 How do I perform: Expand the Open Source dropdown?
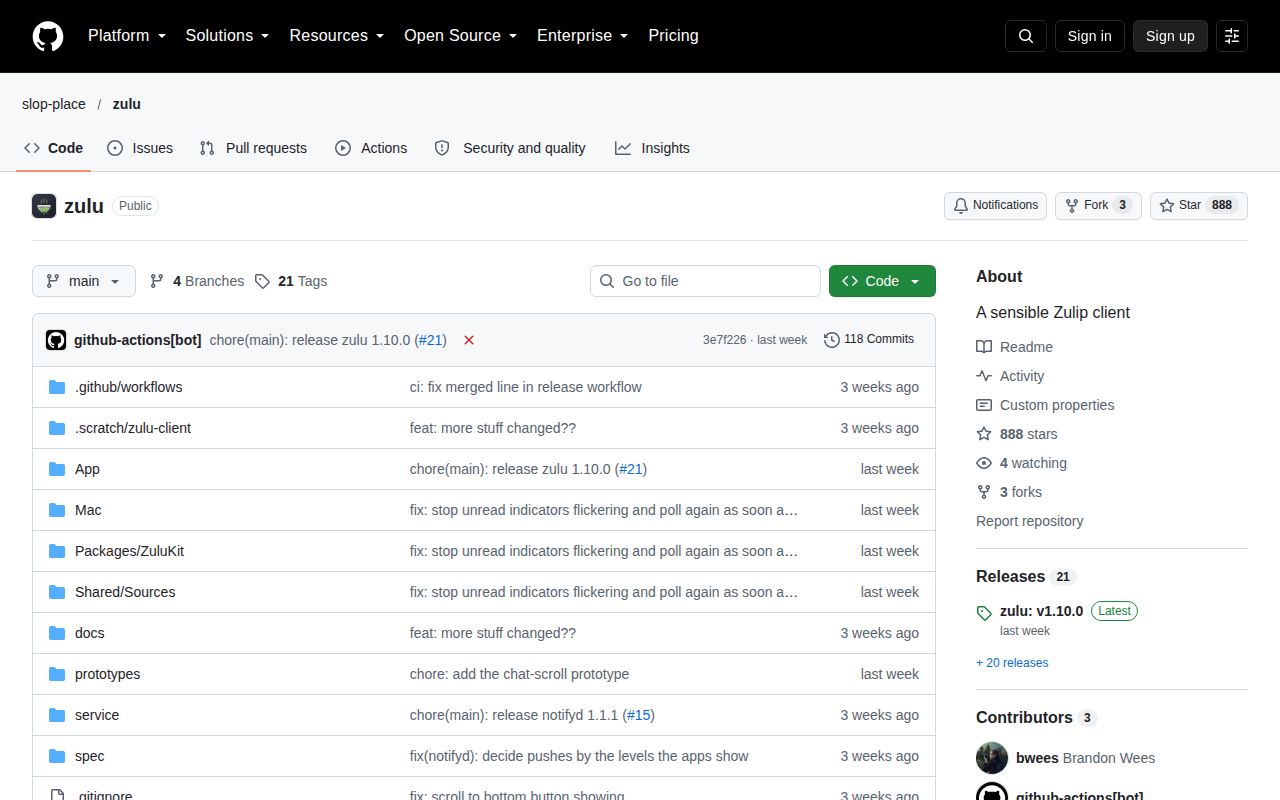[461, 36]
